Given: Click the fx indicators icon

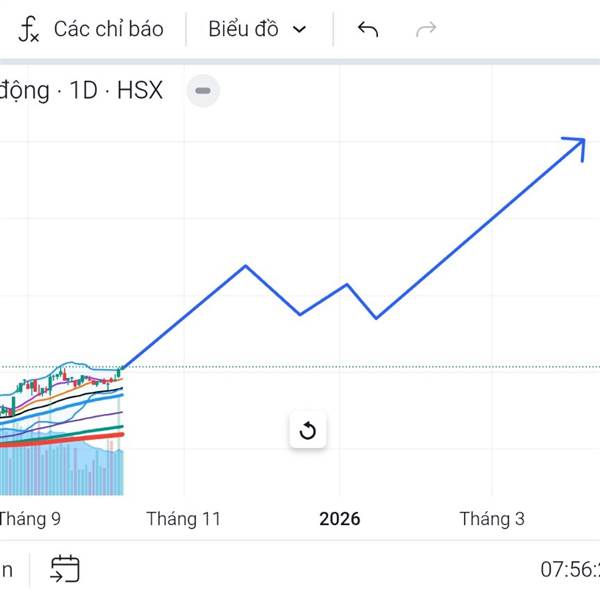Looking at the screenshot, I should 29,29.
